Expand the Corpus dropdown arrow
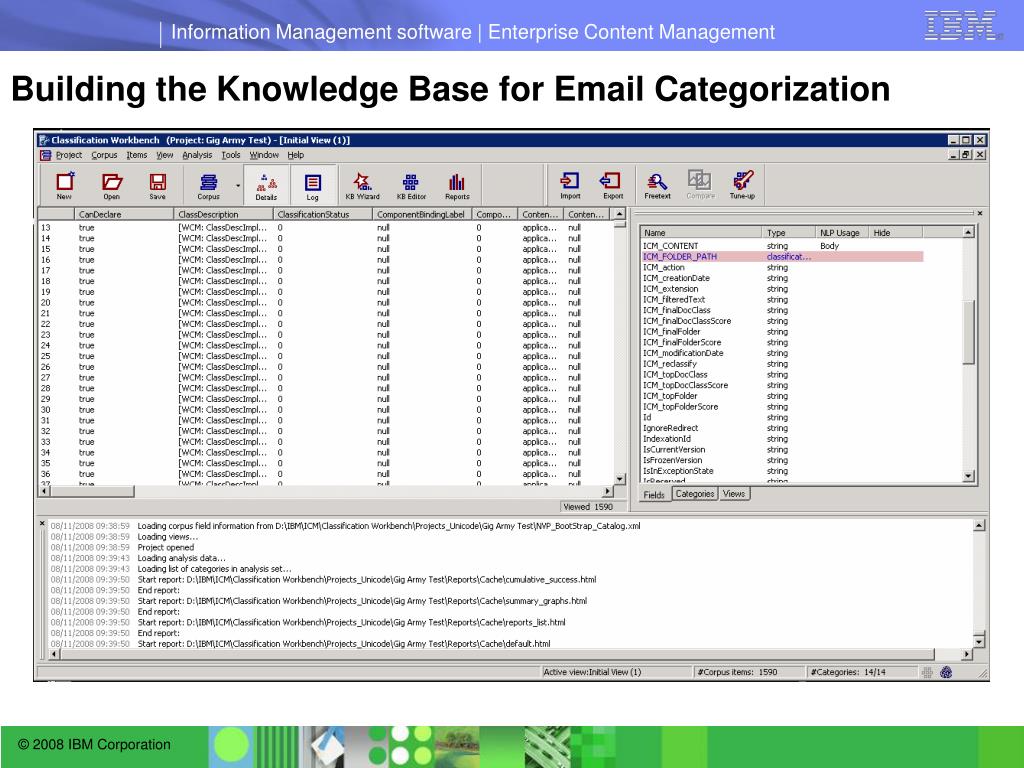The width and height of the screenshot is (1024, 768). 238,185
